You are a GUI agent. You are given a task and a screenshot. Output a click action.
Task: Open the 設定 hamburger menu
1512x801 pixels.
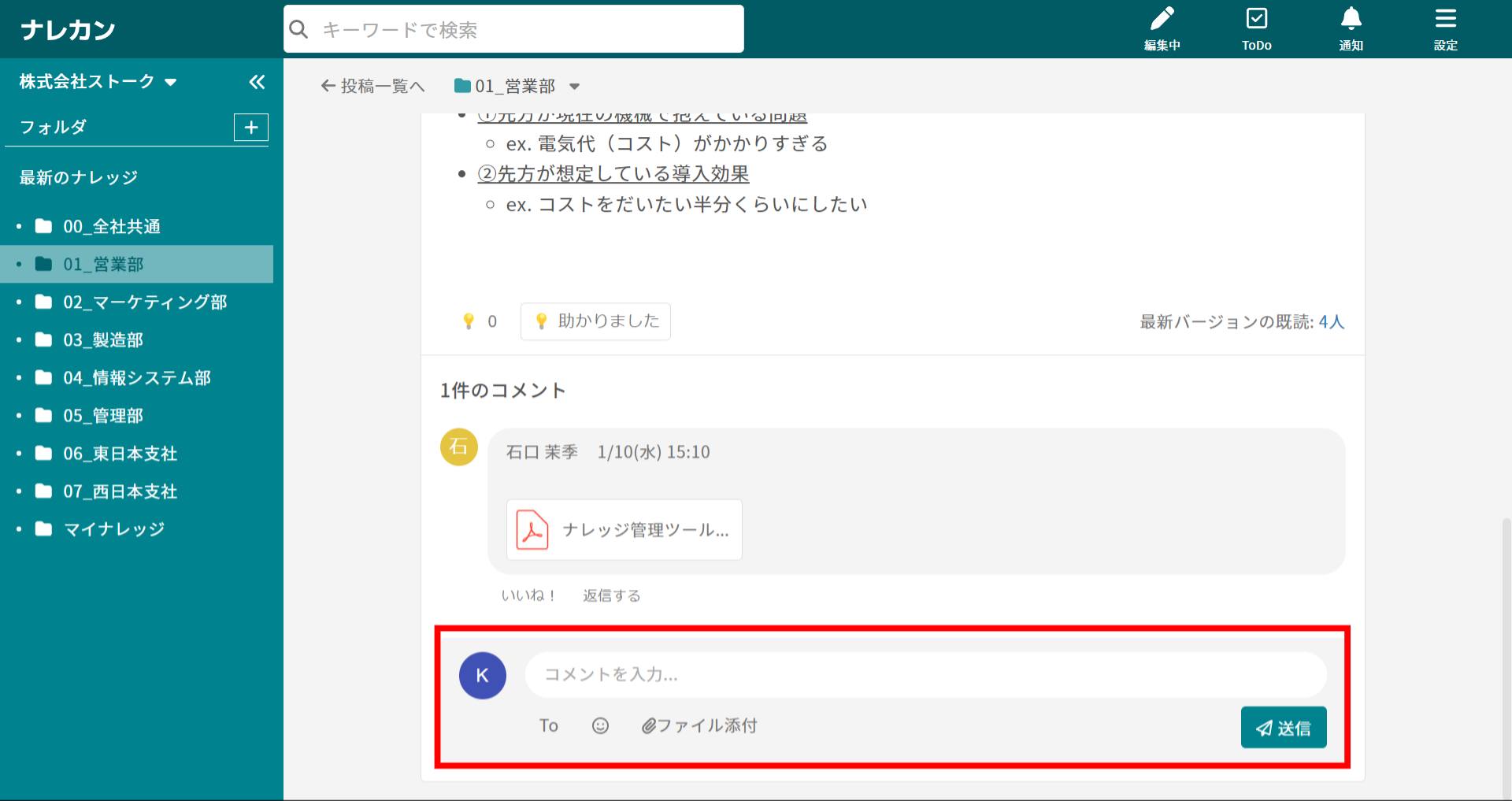click(1445, 28)
